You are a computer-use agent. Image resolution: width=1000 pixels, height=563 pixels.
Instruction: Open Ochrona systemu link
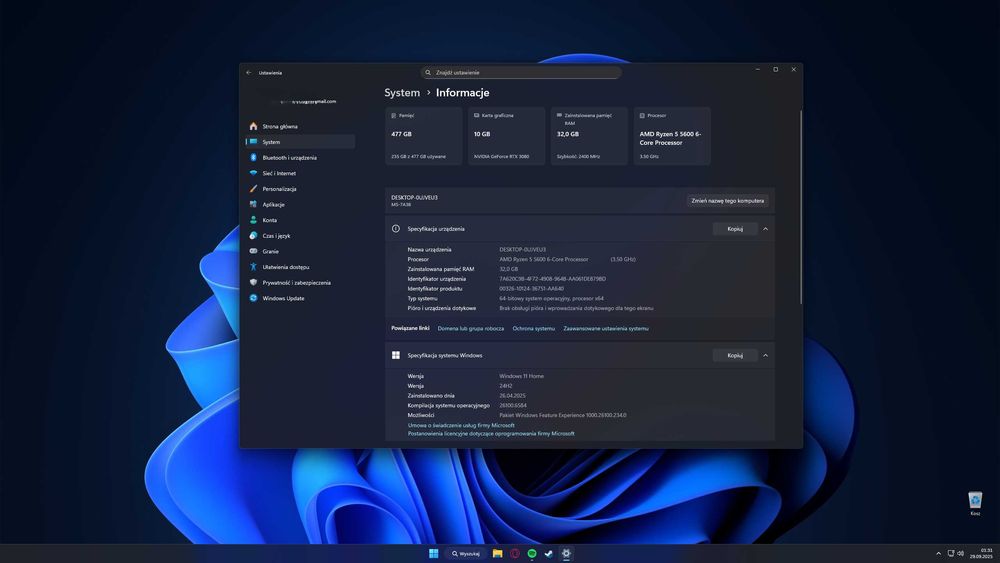pos(534,328)
